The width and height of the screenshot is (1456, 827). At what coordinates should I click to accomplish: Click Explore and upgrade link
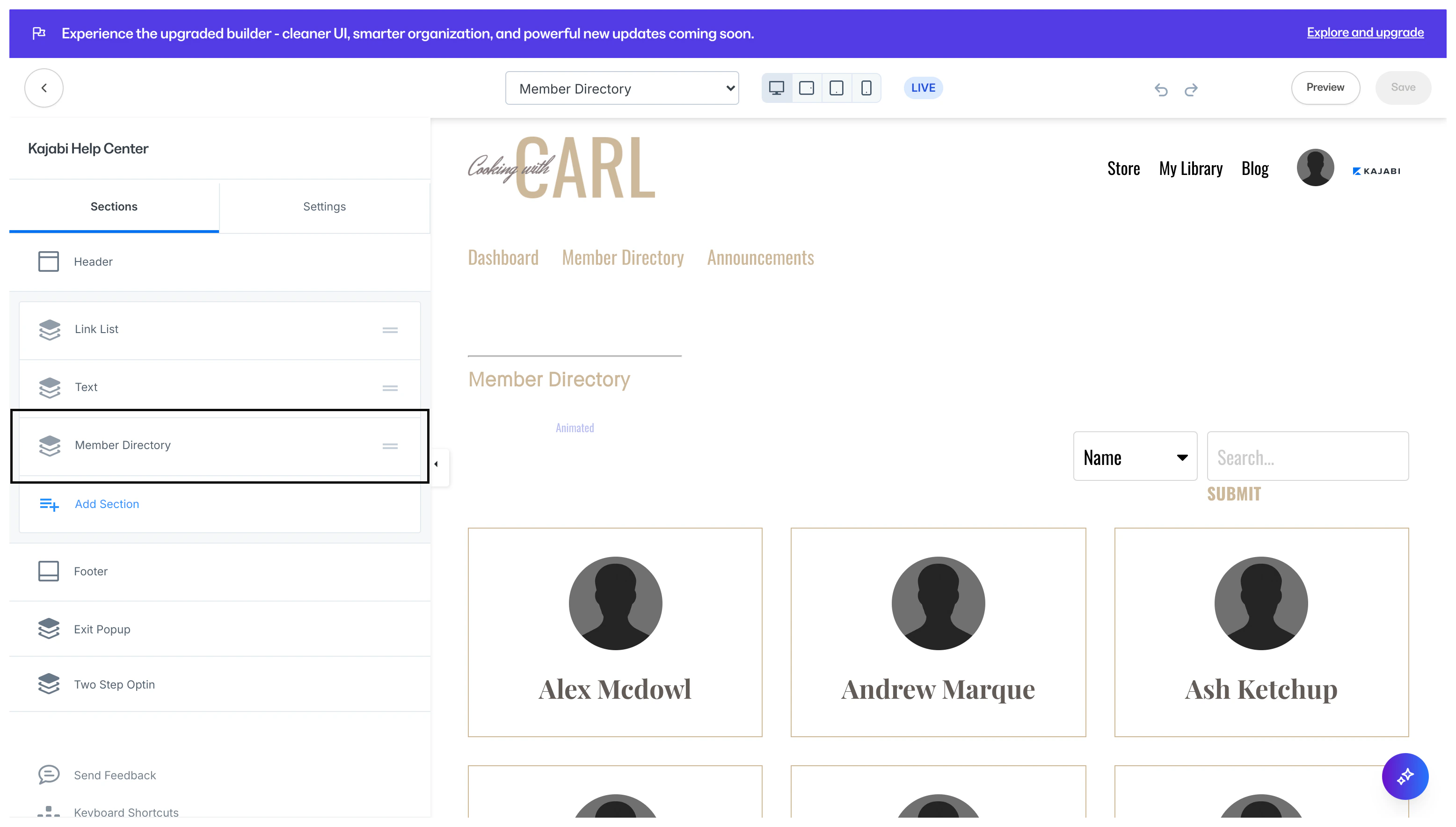tap(1365, 32)
